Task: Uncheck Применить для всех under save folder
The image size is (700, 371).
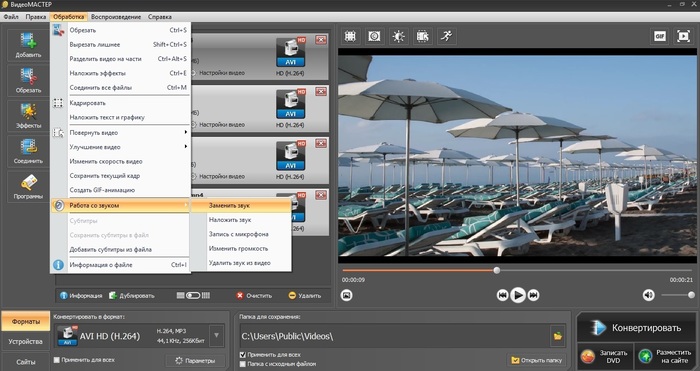Action: click(243, 355)
